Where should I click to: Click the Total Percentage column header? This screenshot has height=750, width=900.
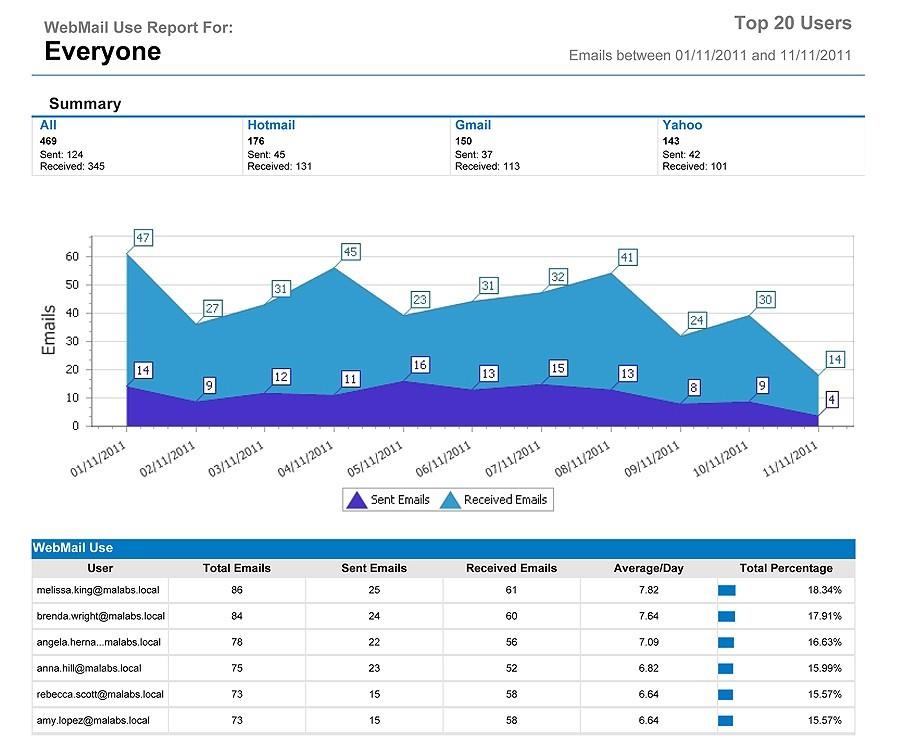pos(786,568)
